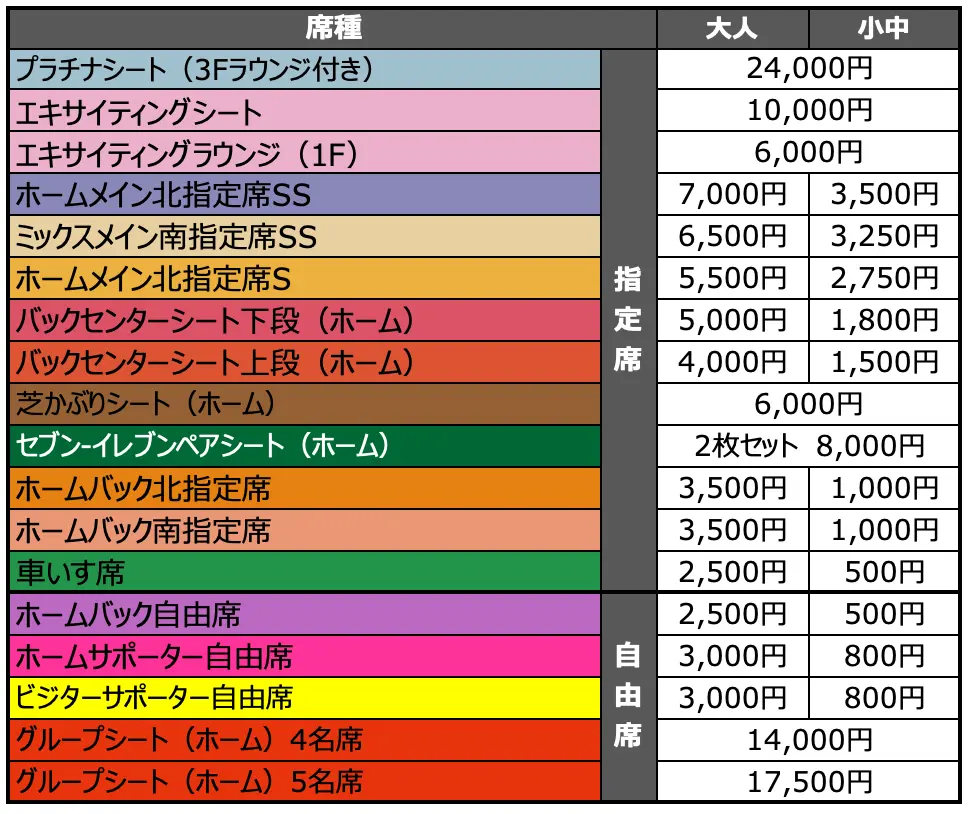Click the 1,500円 child price
This screenshot has width=968, height=814.
[x=884, y=362]
